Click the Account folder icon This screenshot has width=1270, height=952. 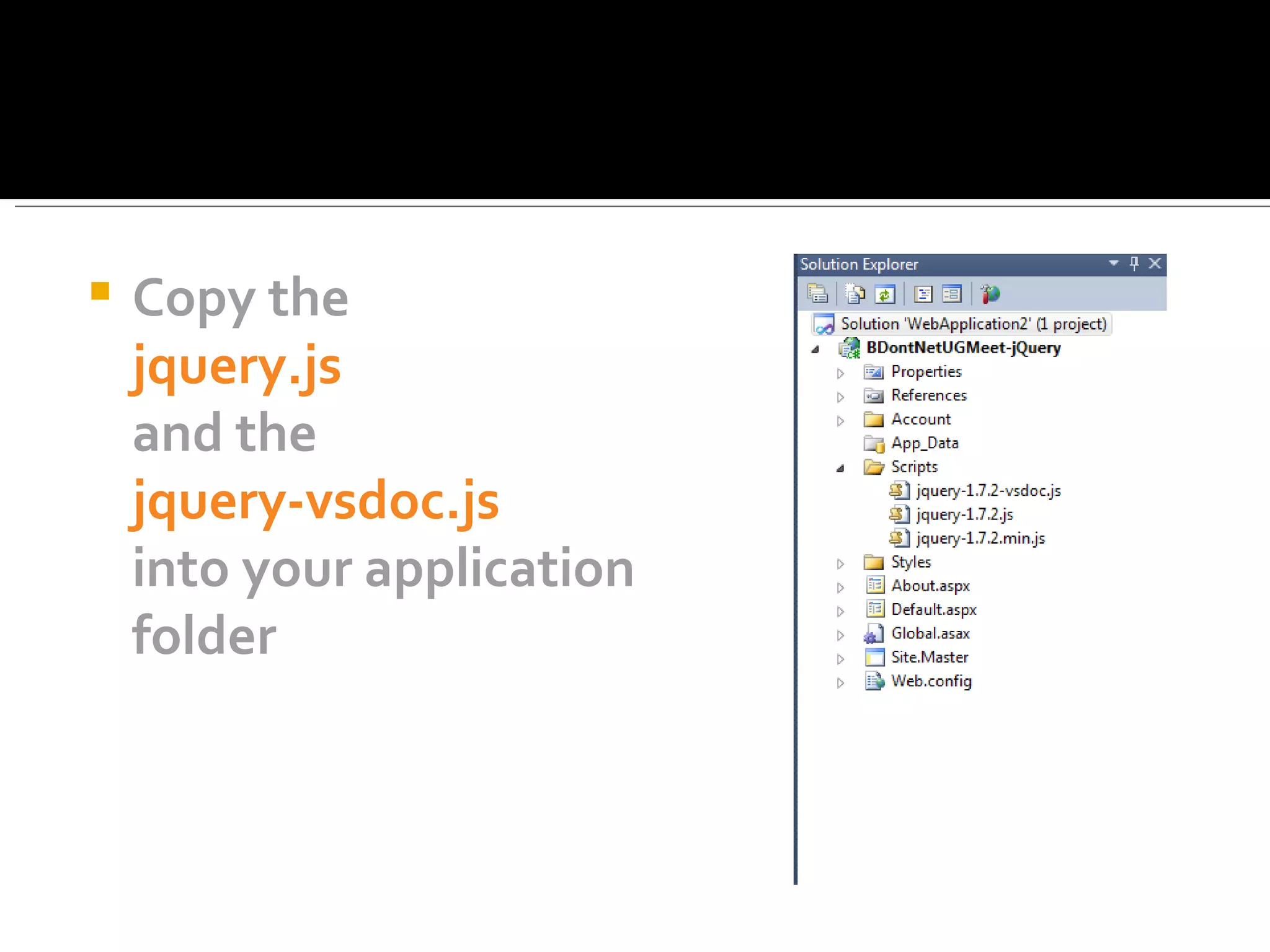tap(874, 420)
